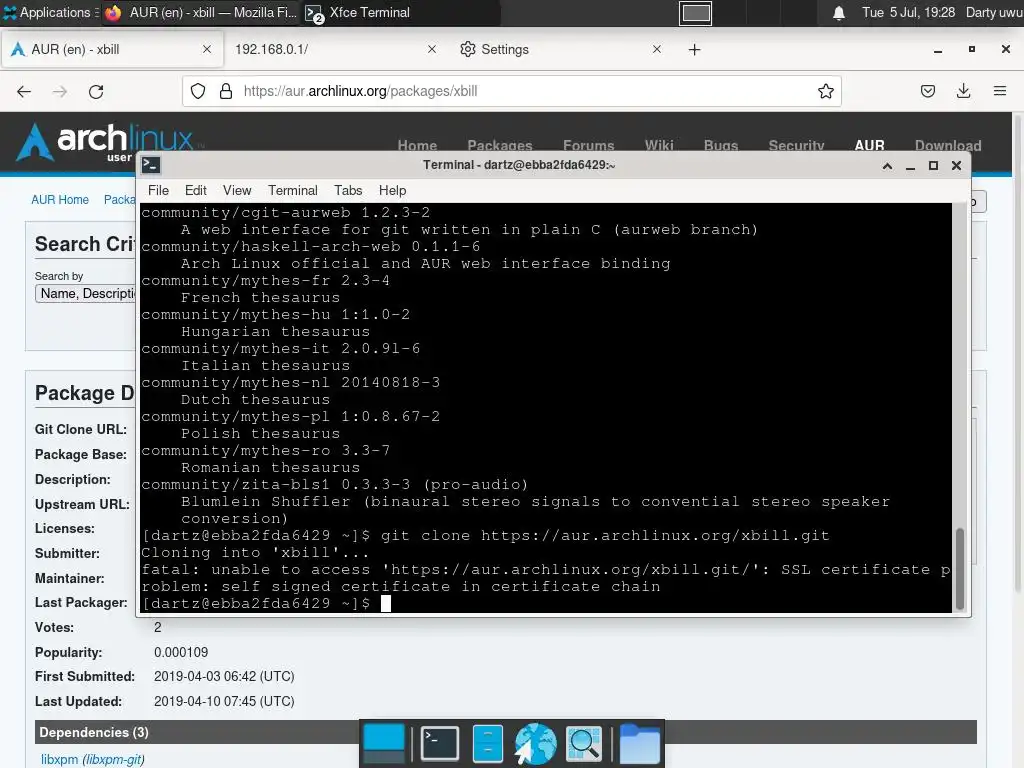Click the Firefox back arrow
This screenshot has width=1024, height=768.
click(x=24, y=91)
